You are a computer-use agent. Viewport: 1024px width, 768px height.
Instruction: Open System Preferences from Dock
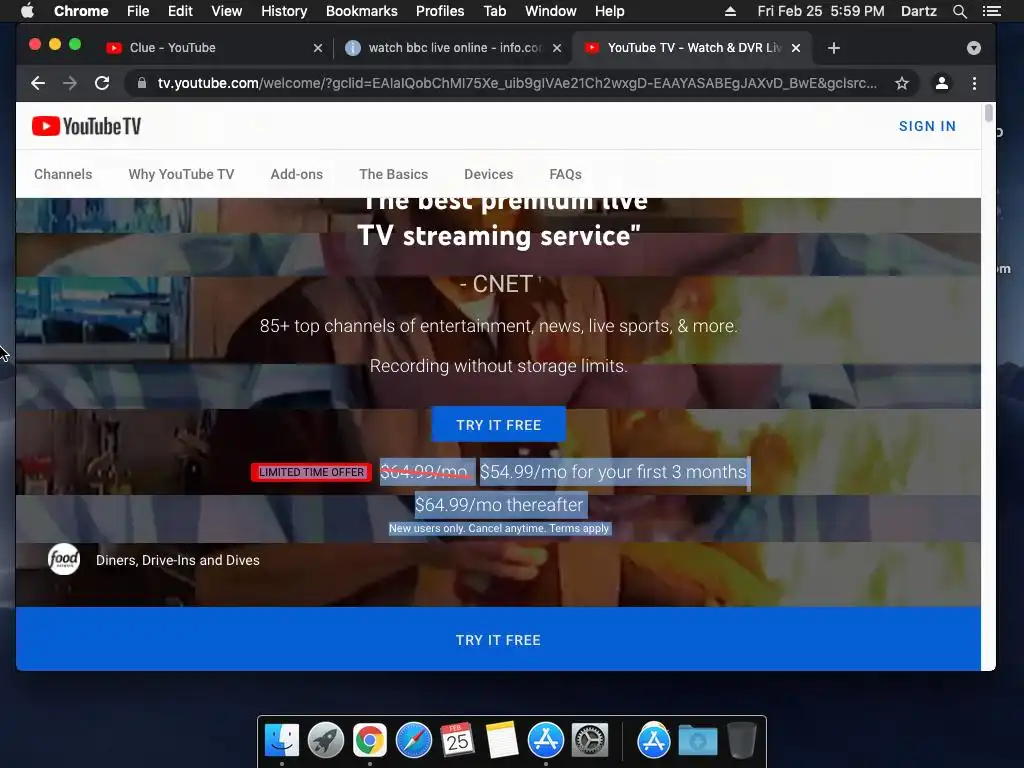(x=590, y=741)
